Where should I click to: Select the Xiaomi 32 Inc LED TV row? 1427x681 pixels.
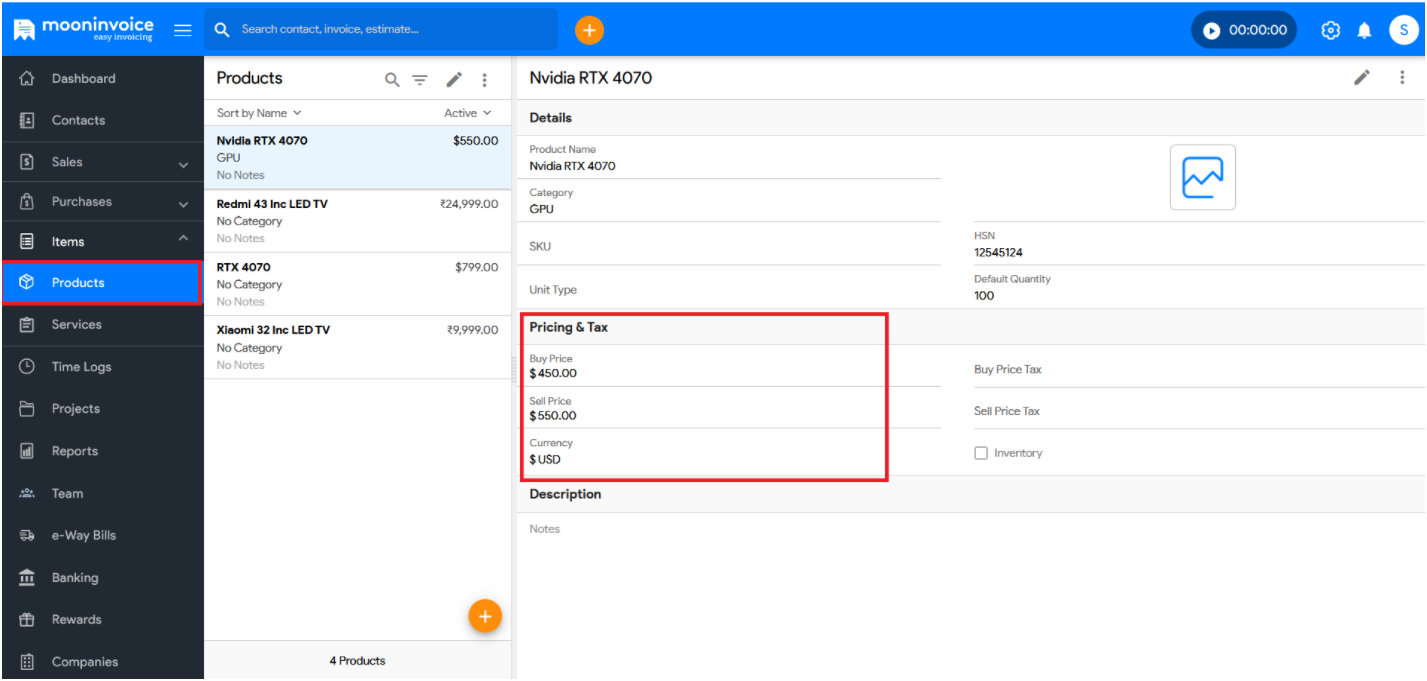pos(357,347)
